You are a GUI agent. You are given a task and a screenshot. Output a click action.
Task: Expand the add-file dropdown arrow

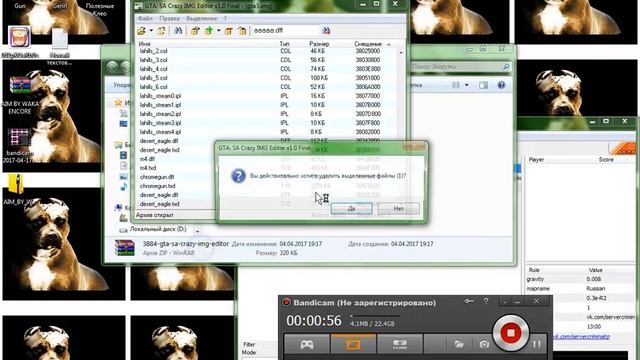218,31
